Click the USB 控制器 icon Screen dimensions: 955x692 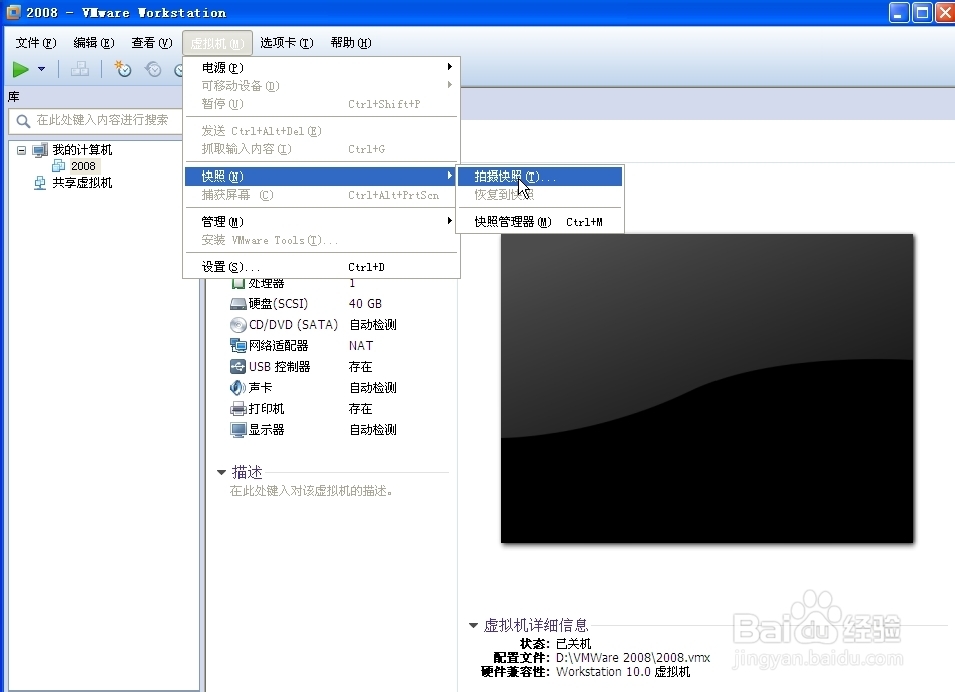pos(238,367)
